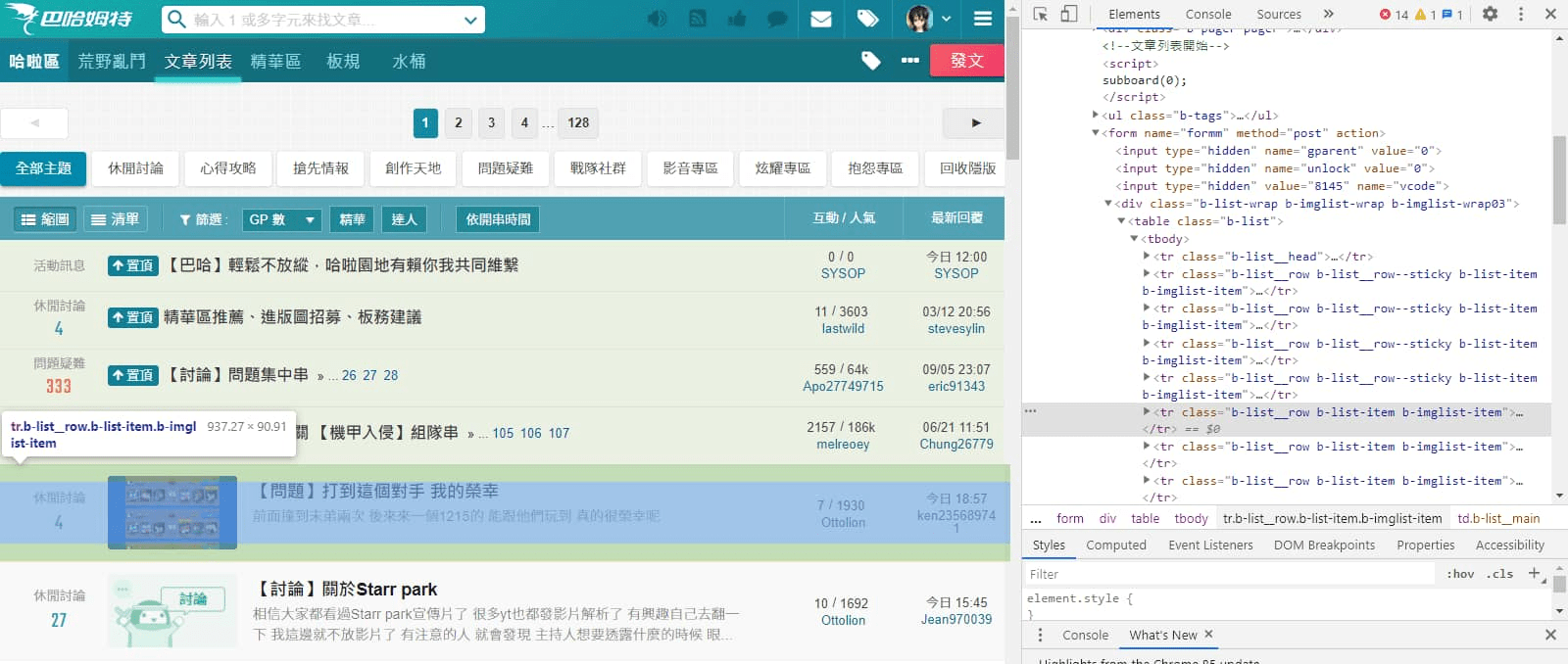Open the RSS feed icon in header

point(697,20)
